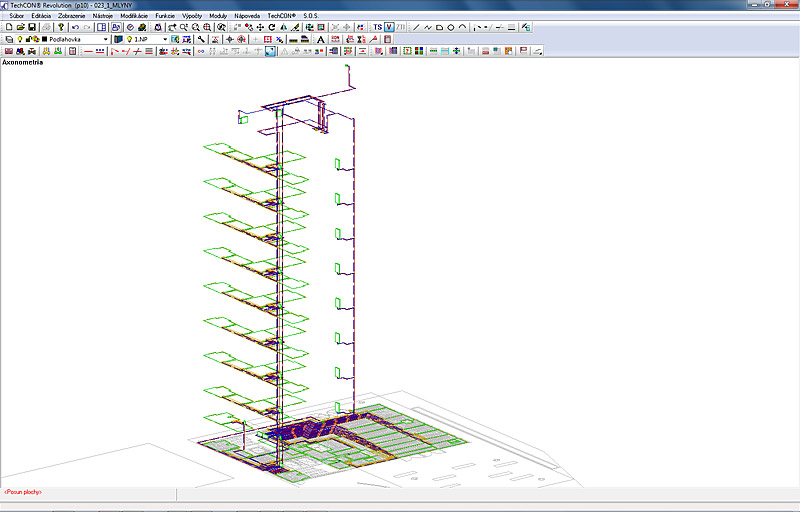Image resolution: width=800 pixels, height=512 pixels.
Task: Open the Nástroje menu
Action: tap(103, 16)
